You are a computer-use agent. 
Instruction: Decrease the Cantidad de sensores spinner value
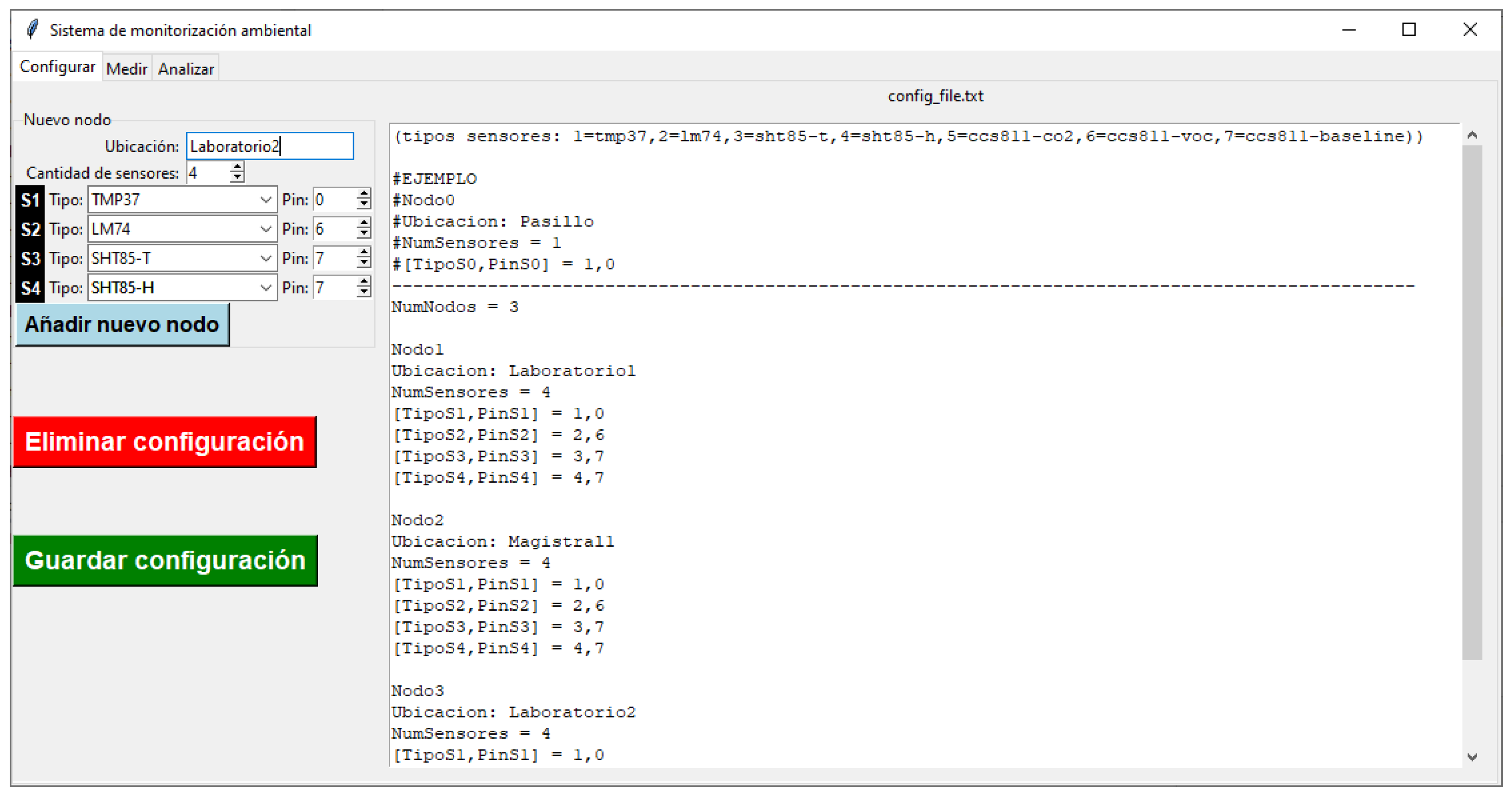237,177
